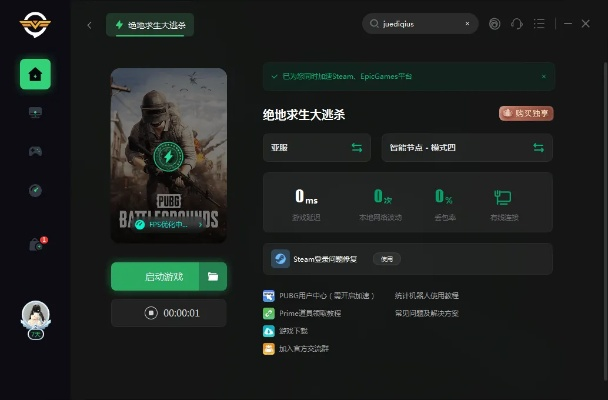Click the Steam login repair icon
This screenshot has width=608, height=400.
click(x=281, y=259)
